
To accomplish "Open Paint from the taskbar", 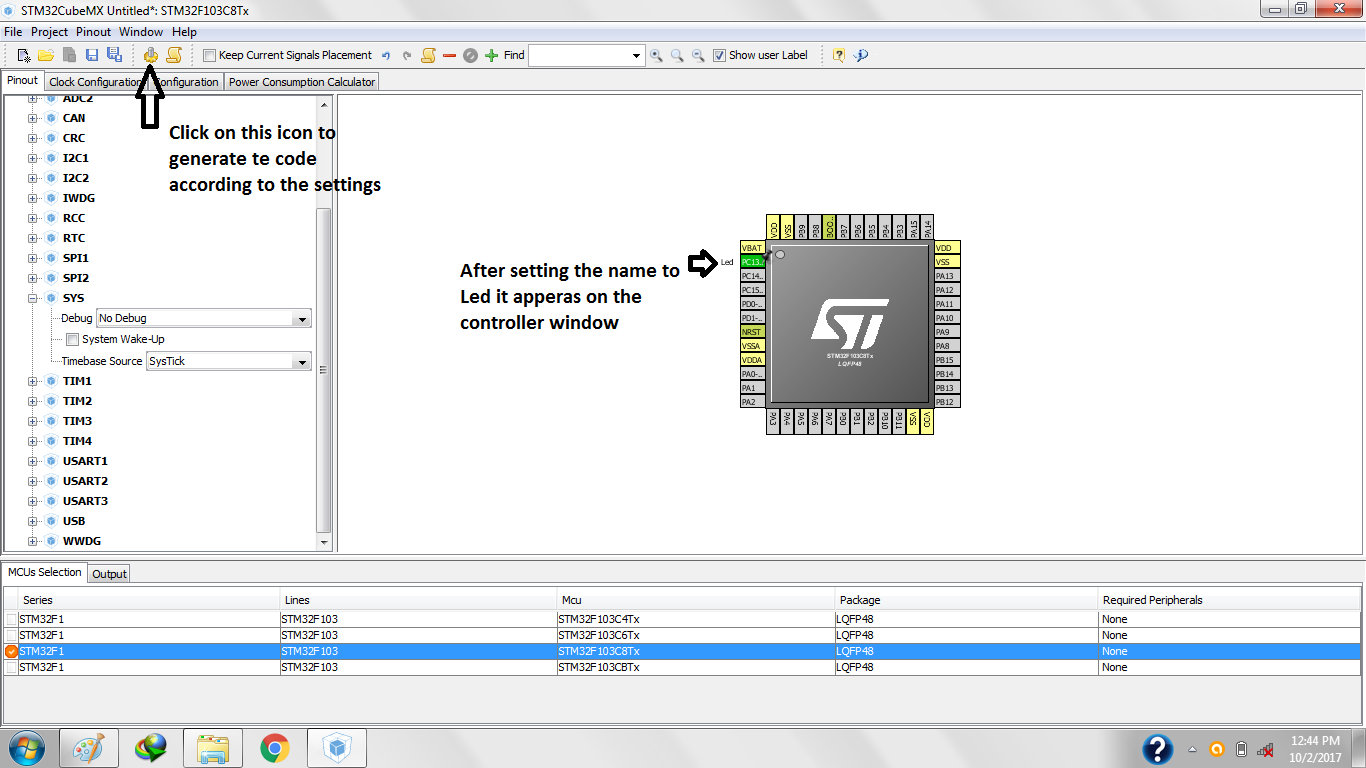I will (x=89, y=748).
